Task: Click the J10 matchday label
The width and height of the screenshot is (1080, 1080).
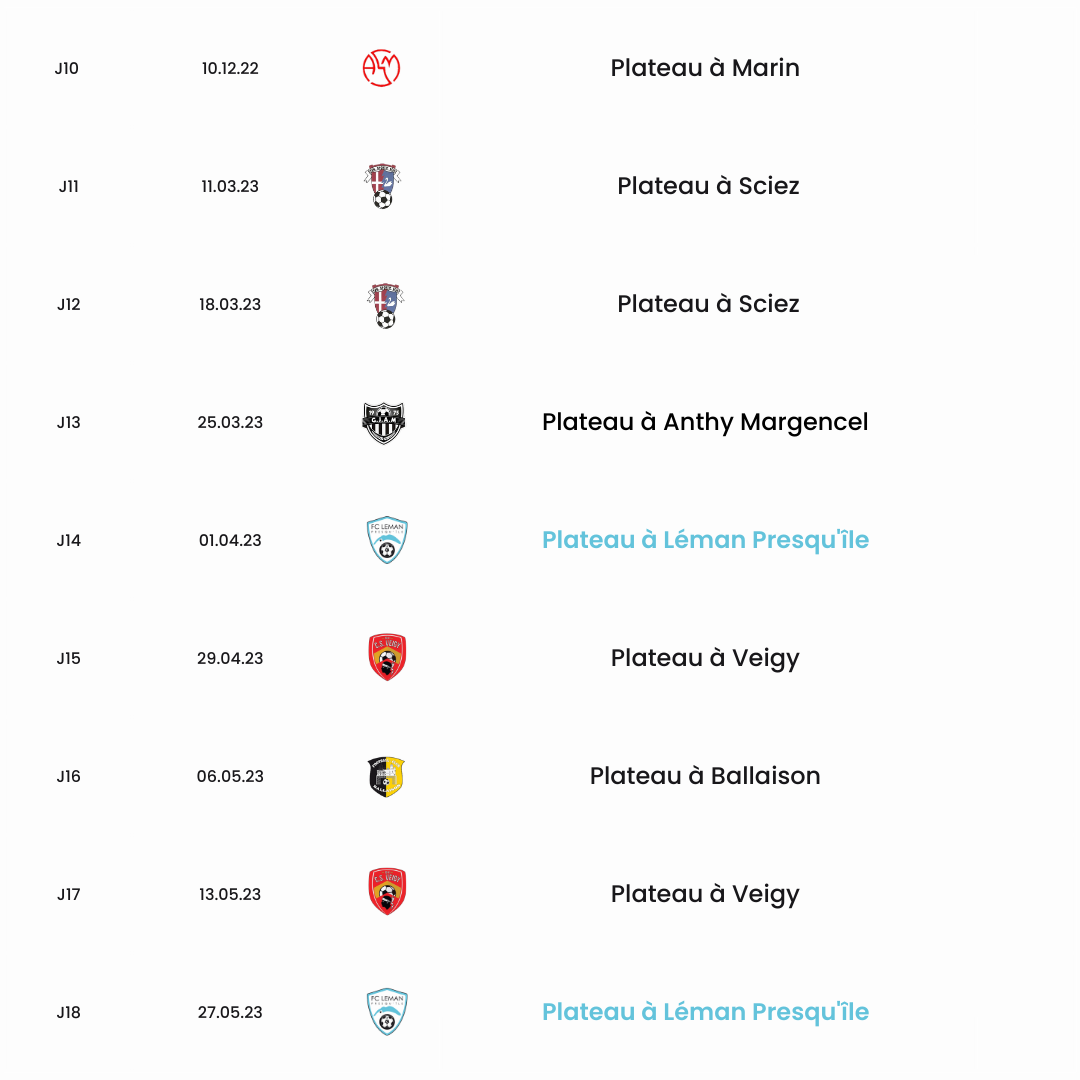Action: click(x=67, y=68)
